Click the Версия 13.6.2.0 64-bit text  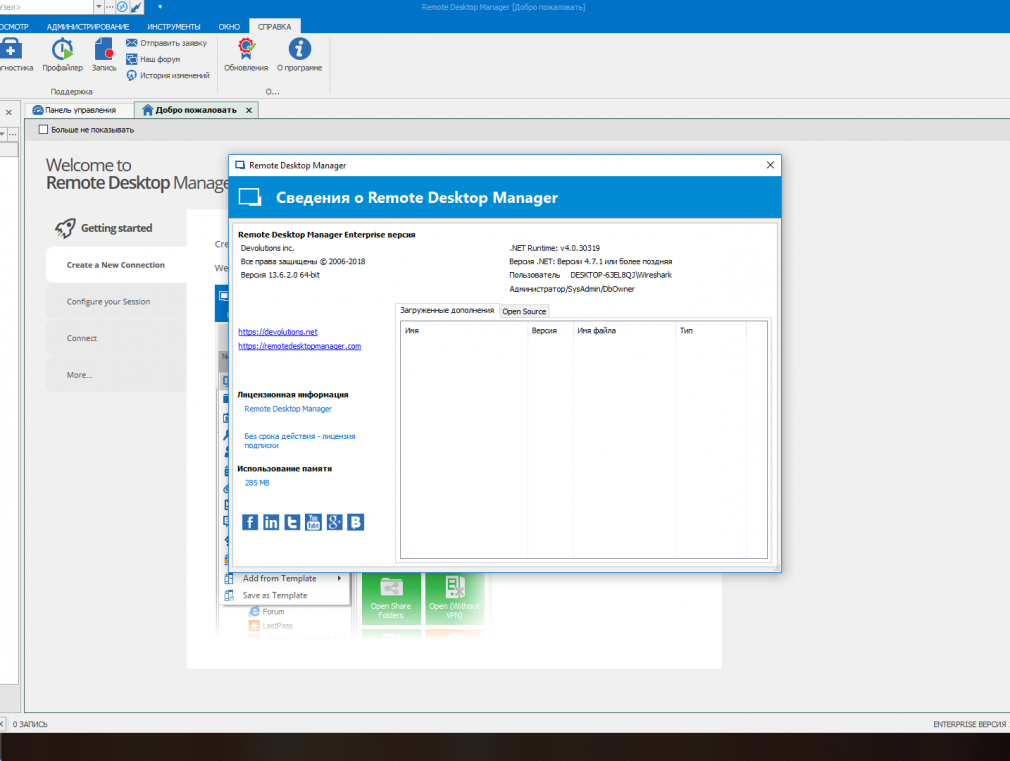pos(280,275)
